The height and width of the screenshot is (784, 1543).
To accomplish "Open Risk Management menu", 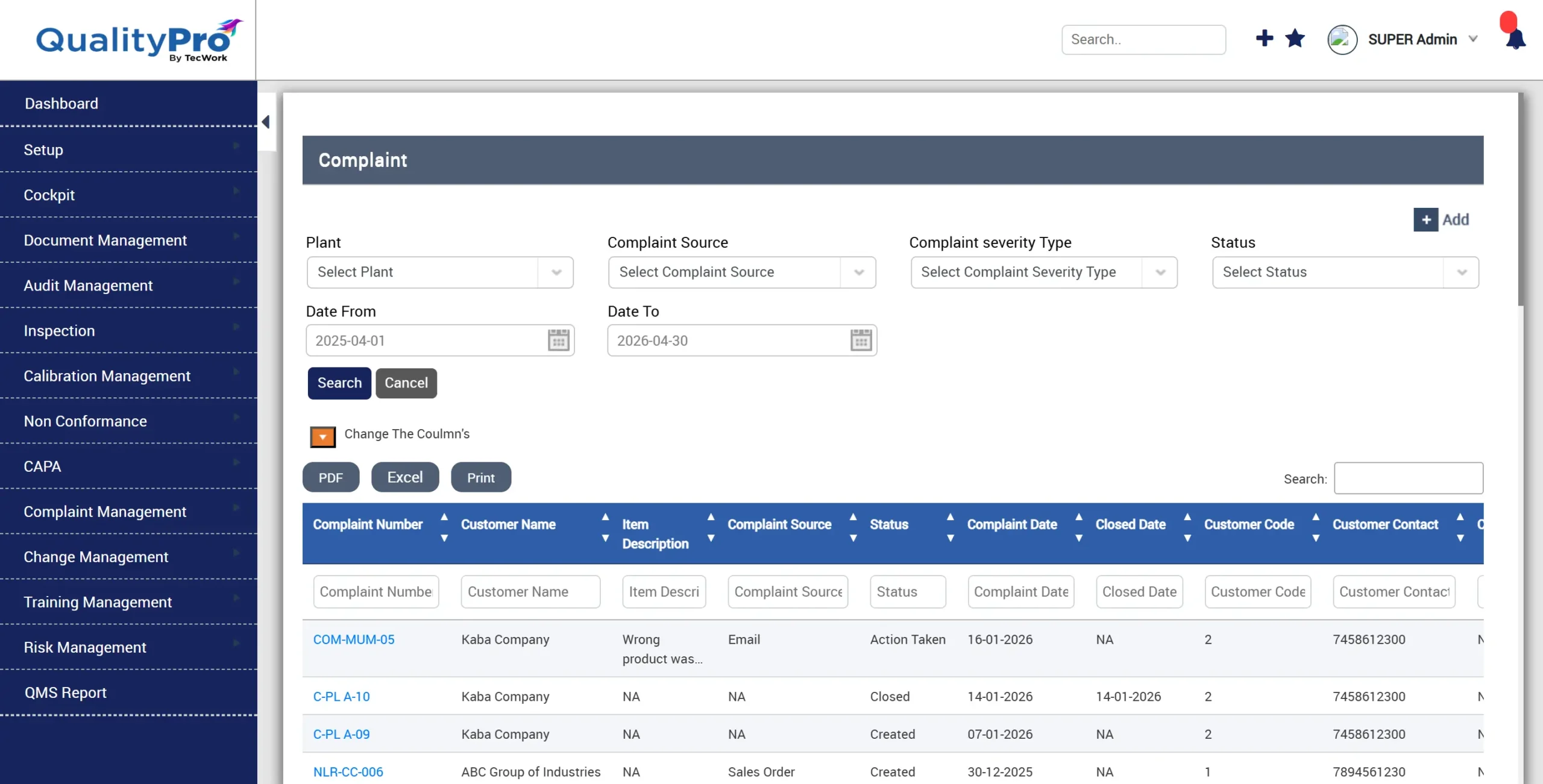I will tap(128, 647).
